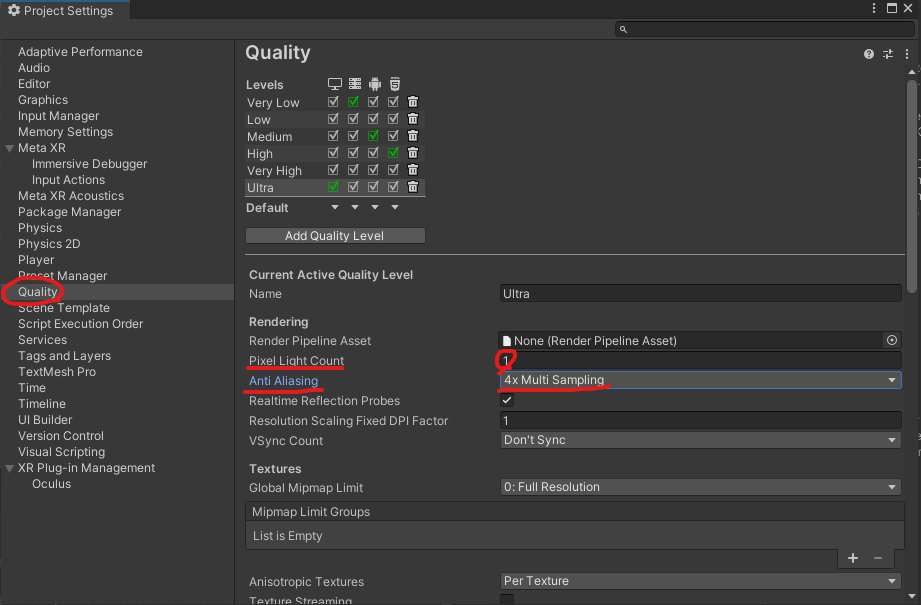This screenshot has height=605, width=921.
Task: Collapse the Meta XR tree item
Action: pyautogui.click(x=9, y=148)
